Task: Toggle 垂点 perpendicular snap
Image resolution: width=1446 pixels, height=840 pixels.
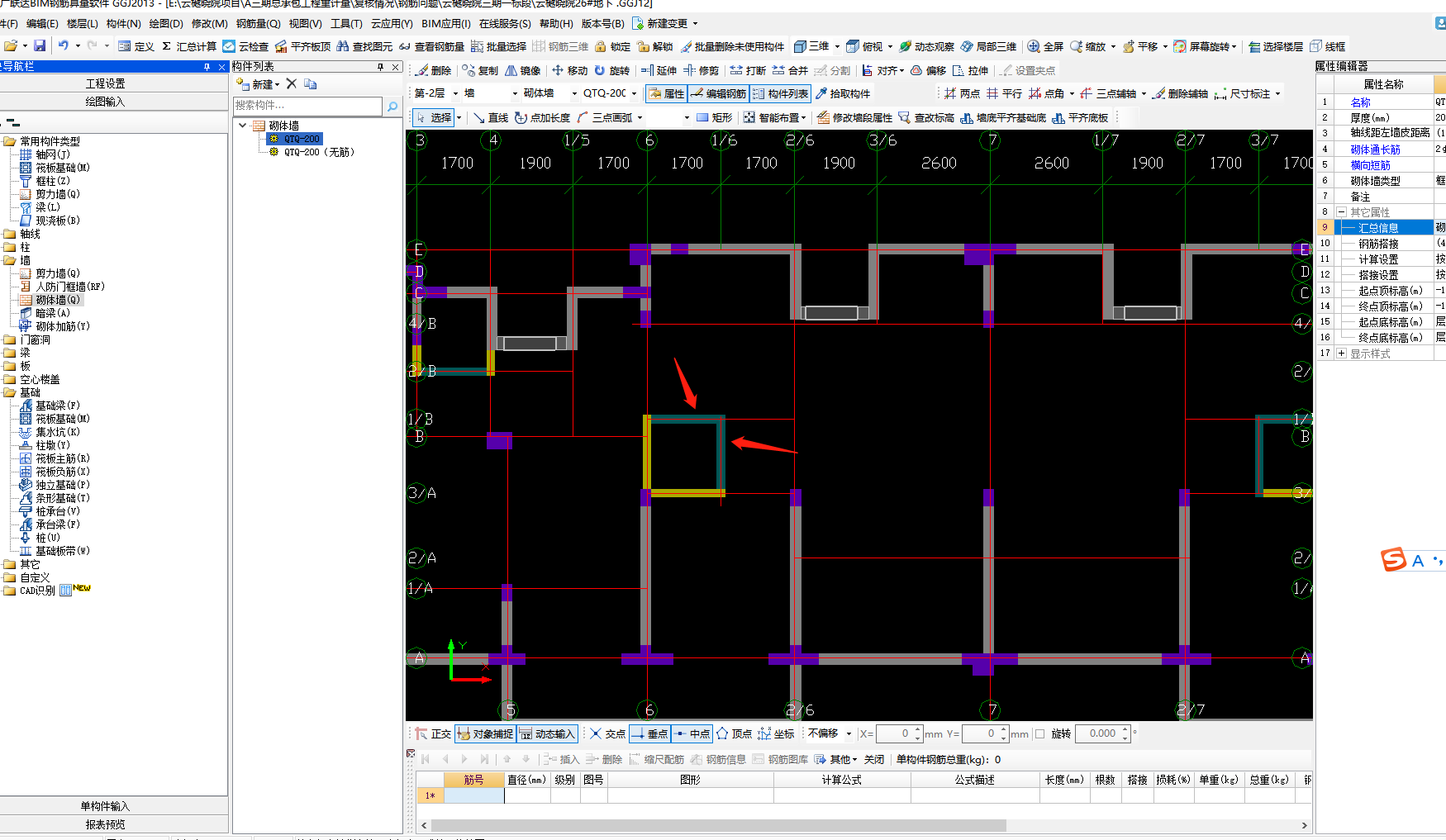Action: click(649, 733)
